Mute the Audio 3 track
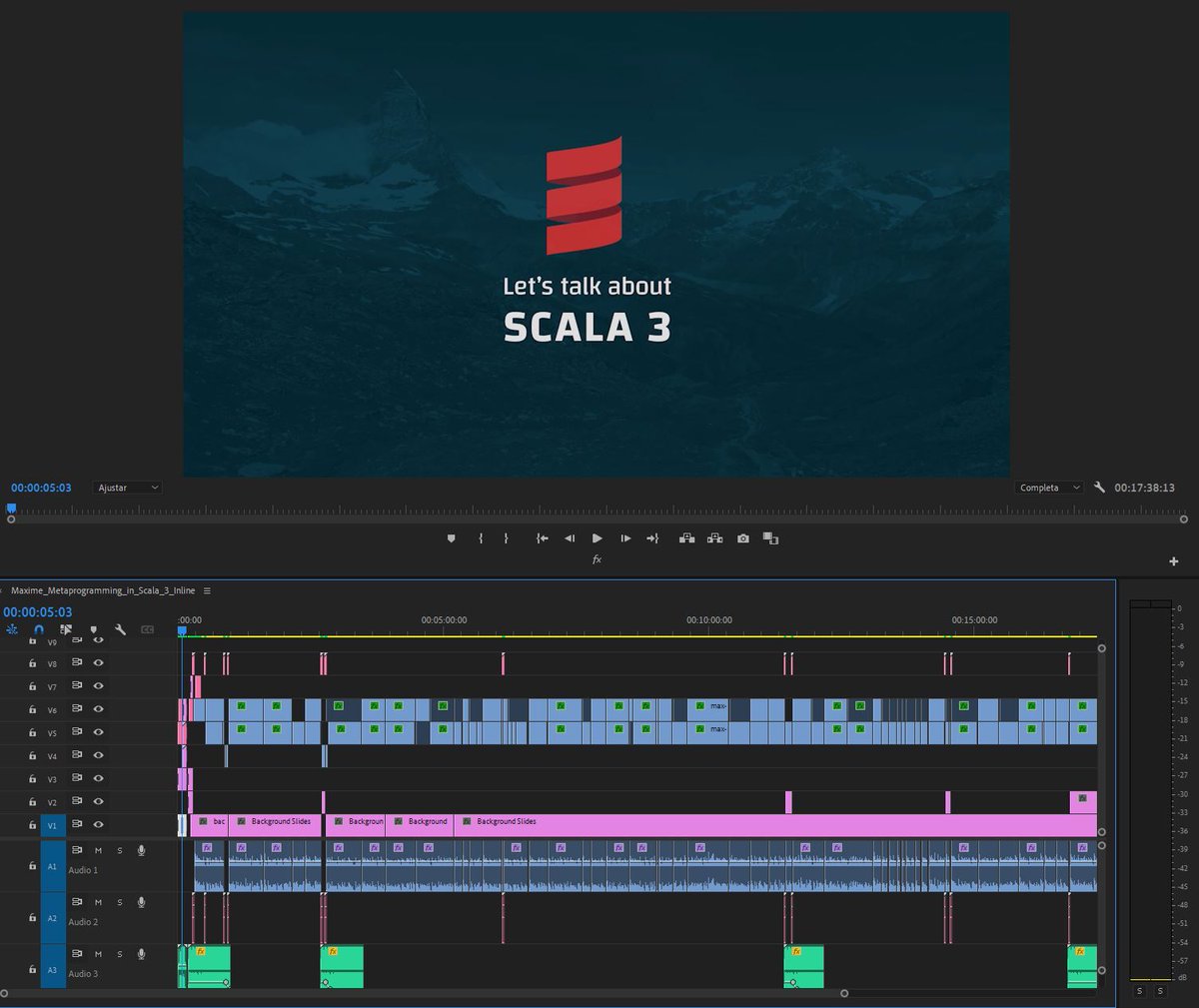Viewport: 1199px width, 1008px height. click(x=98, y=954)
